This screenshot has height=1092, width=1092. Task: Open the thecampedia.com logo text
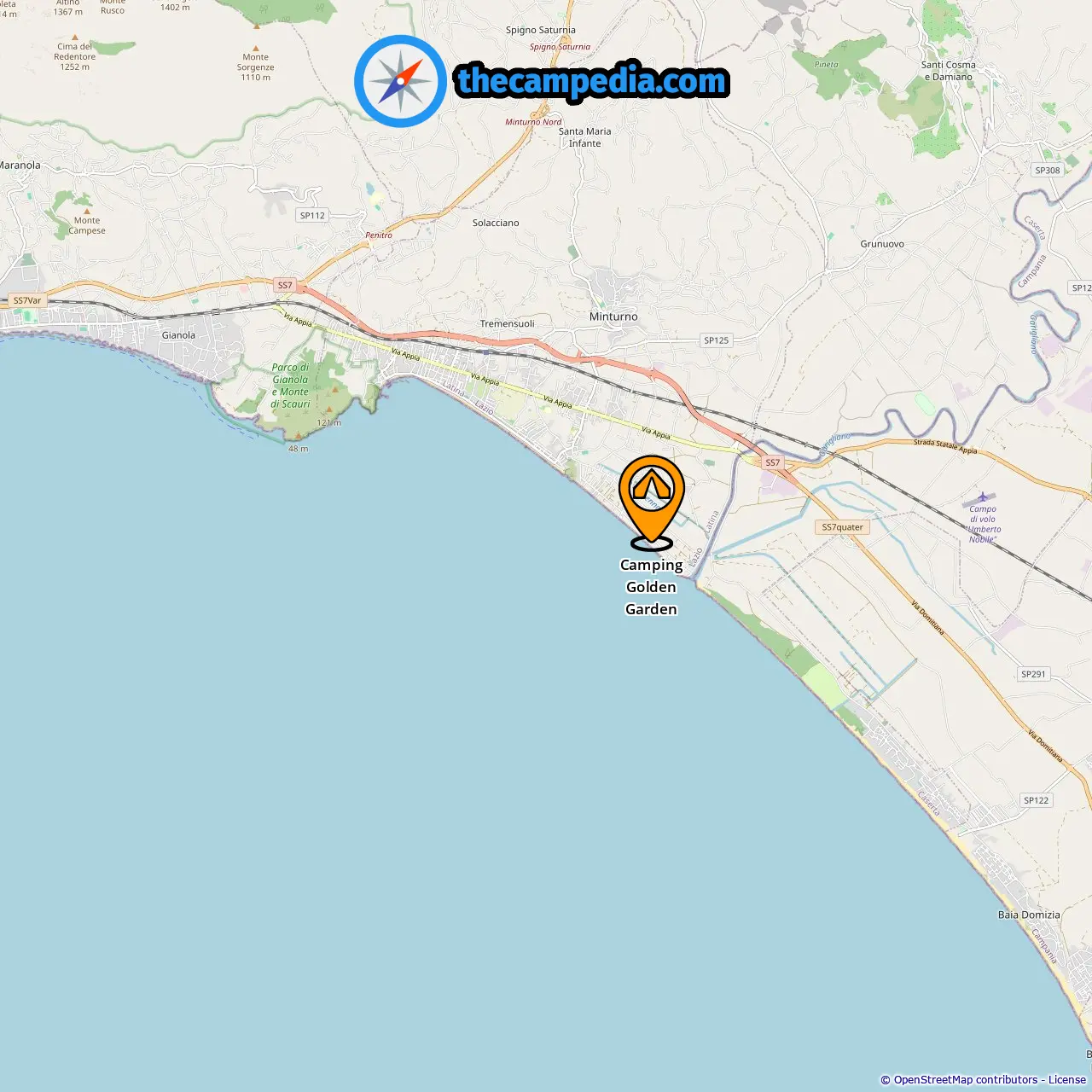[592, 82]
